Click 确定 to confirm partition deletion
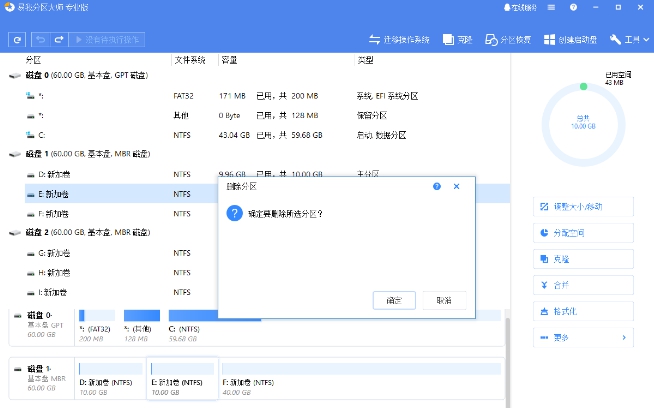 [x=393, y=300]
